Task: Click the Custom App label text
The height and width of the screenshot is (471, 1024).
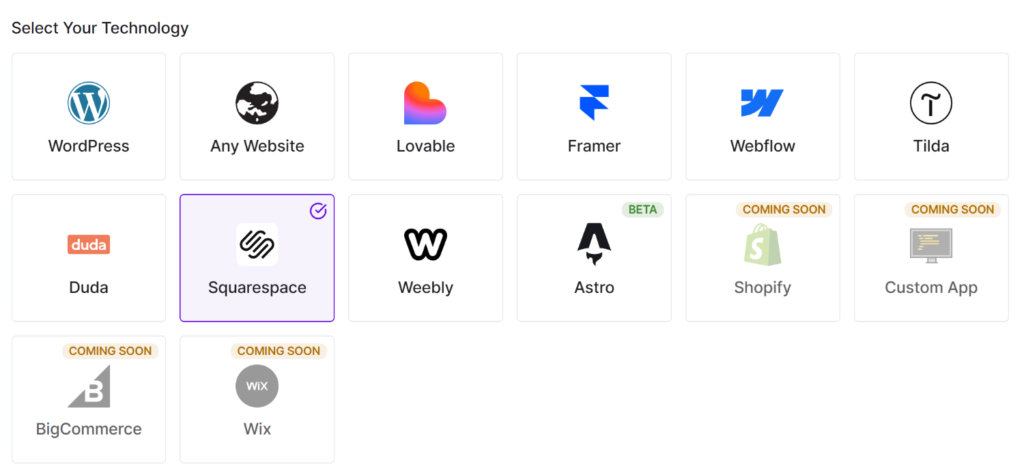Action: pos(931,287)
